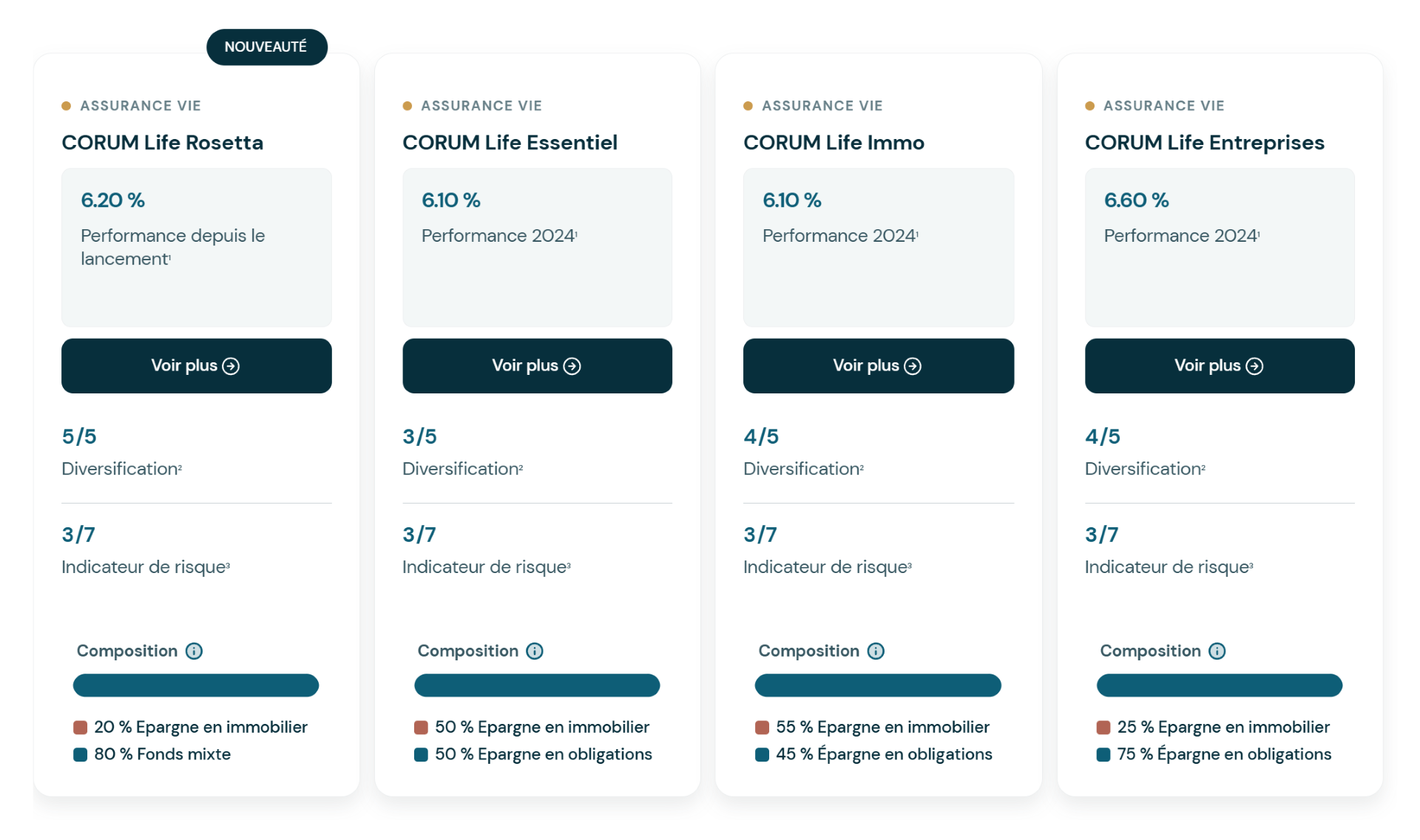The width and height of the screenshot is (1420, 840).
Task: Select the red square next to 55 % Epargne en immobilier
Action: click(762, 727)
